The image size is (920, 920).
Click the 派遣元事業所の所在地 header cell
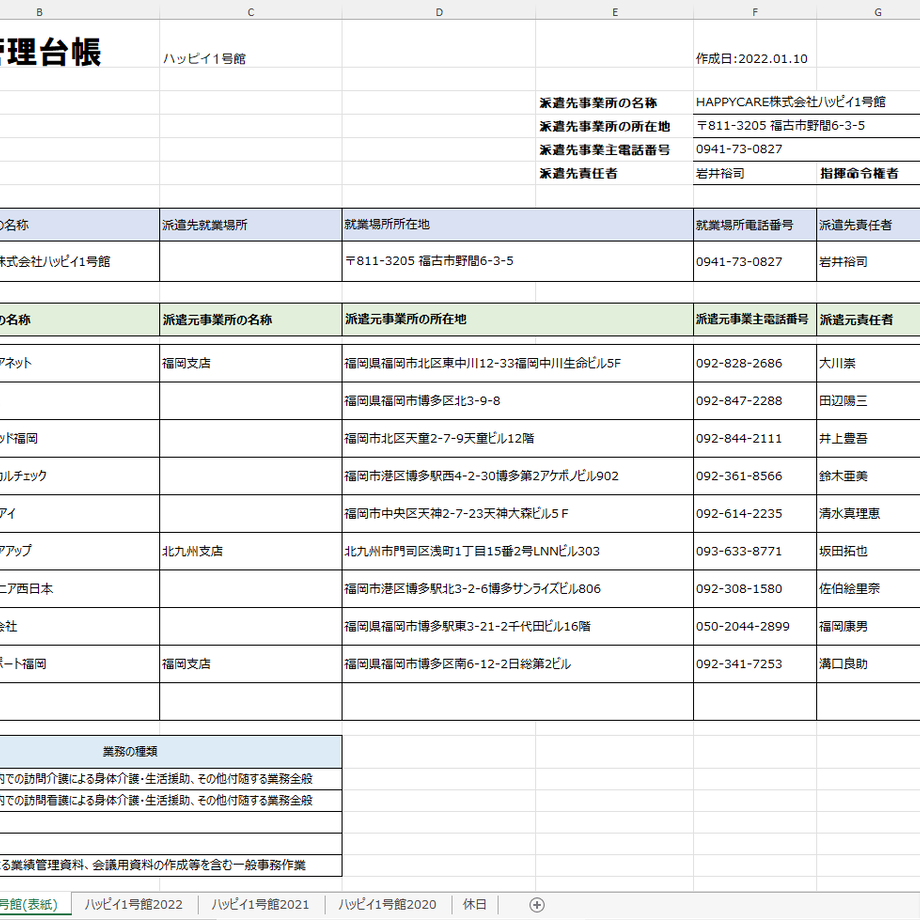click(x=518, y=320)
